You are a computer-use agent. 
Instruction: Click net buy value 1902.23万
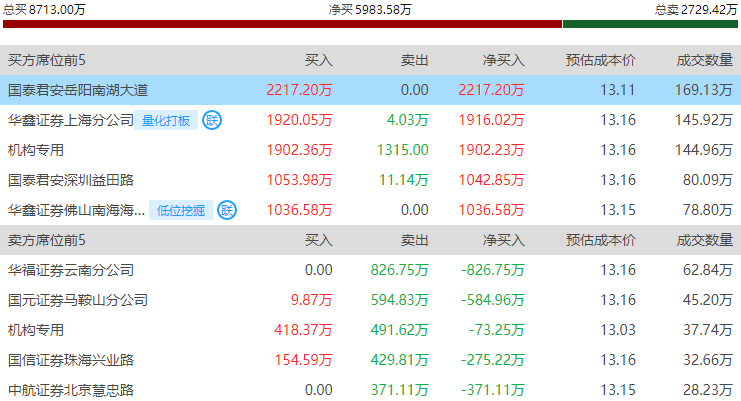[491, 150]
